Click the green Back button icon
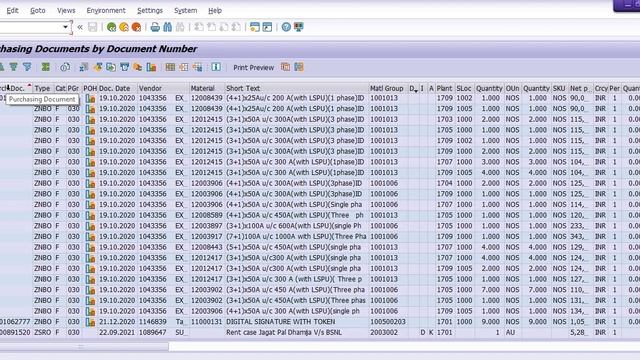The width and height of the screenshot is (640, 360). point(111,27)
